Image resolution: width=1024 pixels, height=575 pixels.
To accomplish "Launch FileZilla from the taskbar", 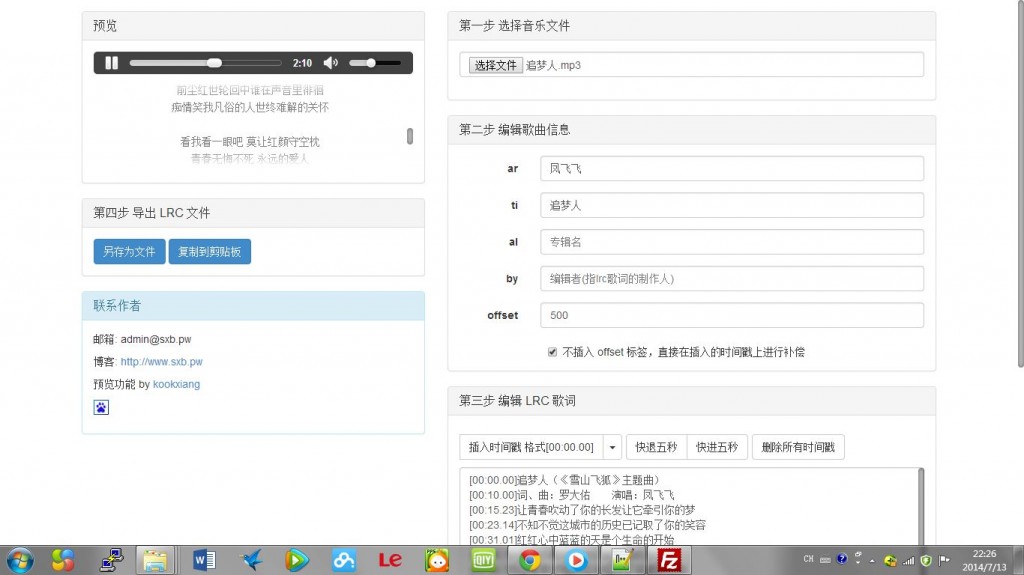I will pos(671,560).
